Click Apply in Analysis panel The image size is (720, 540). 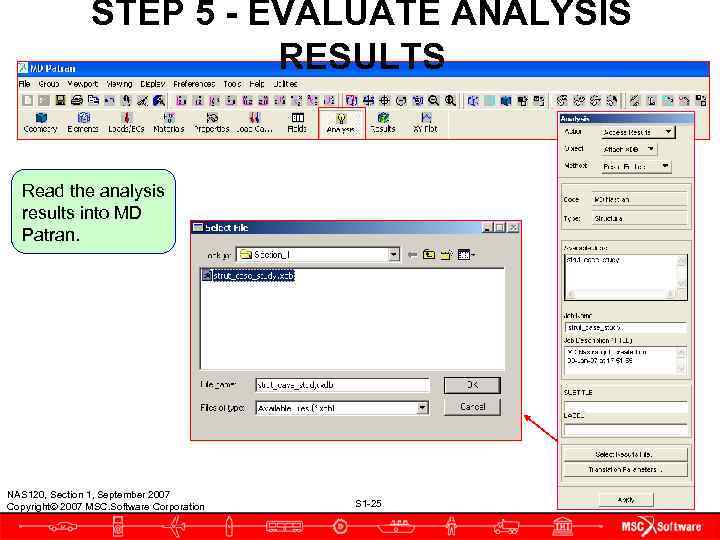coord(625,500)
